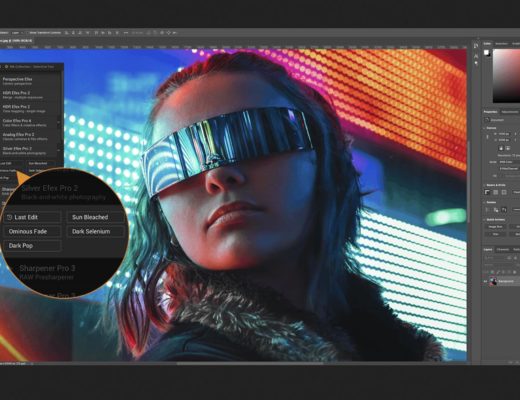The width and height of the screenshot is (520, 400).
Task: Click Align left edges icon in options bar
Action: pos(66,33)
